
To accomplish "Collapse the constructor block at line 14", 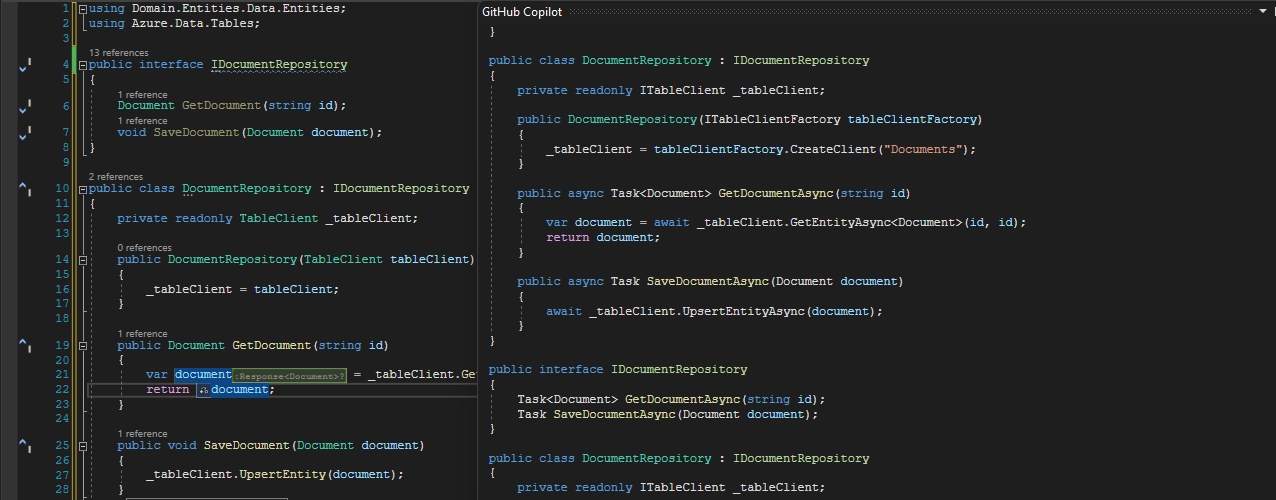I will tap(83, 260).
